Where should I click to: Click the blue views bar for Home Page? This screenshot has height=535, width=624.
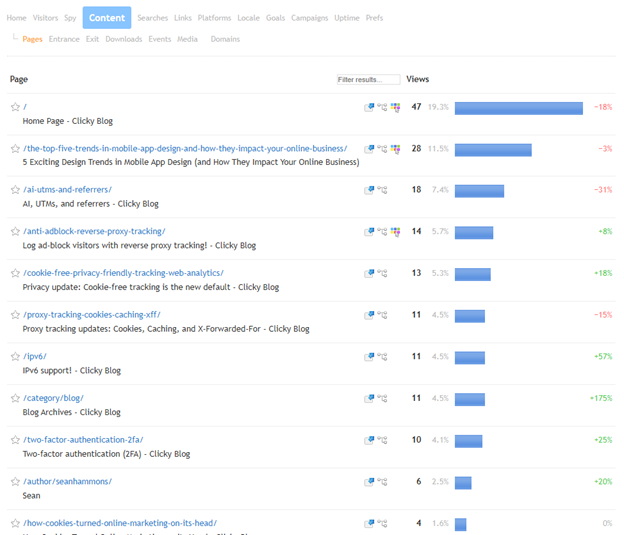(x=518, y=108)
